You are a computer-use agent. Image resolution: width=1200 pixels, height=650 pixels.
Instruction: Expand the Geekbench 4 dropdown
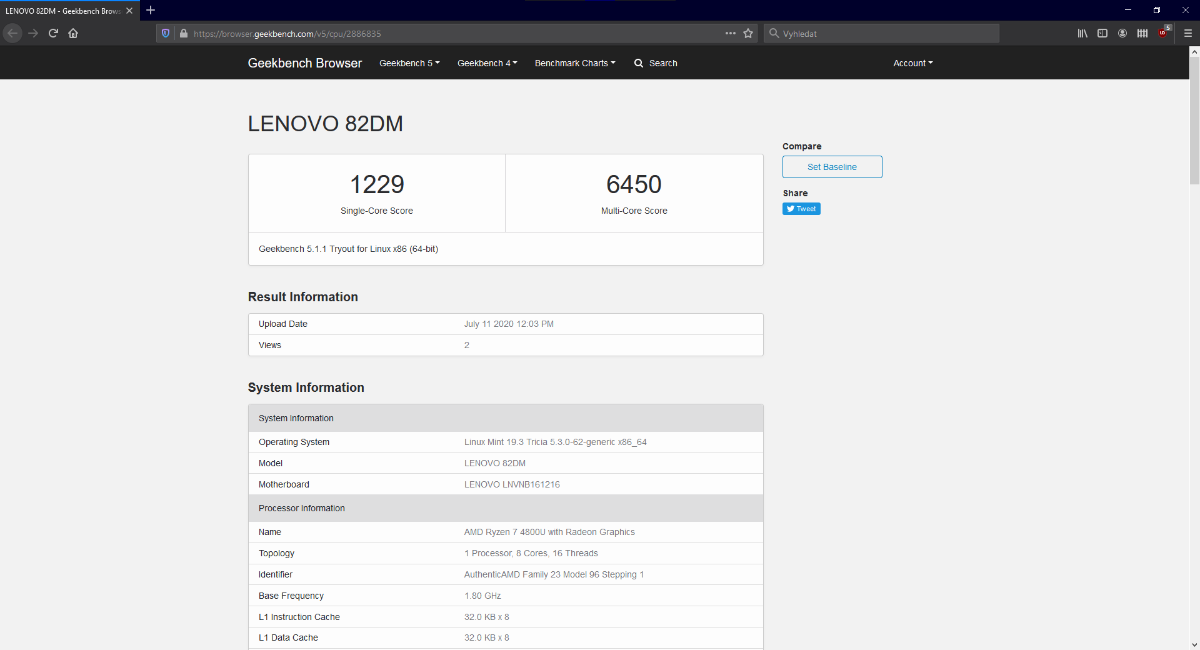click(487, 63)
